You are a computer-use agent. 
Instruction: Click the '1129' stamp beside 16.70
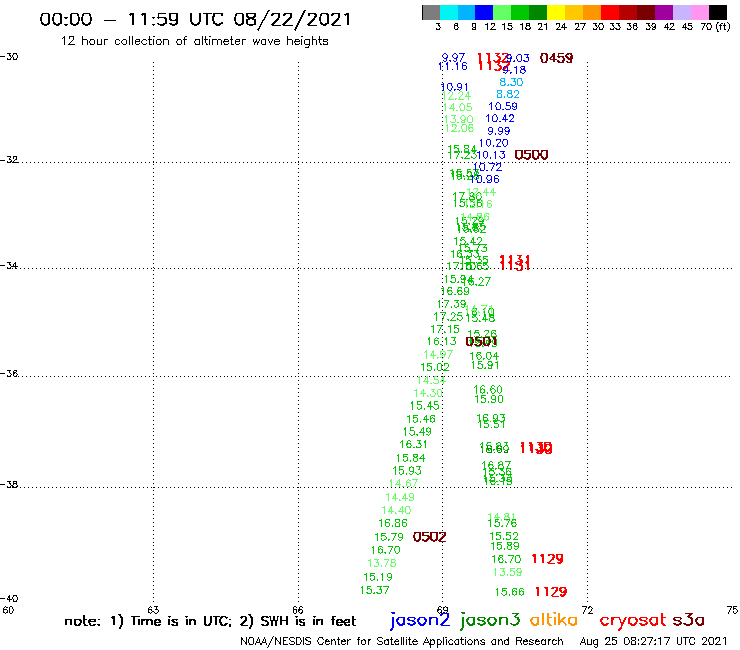pos(547,559)
